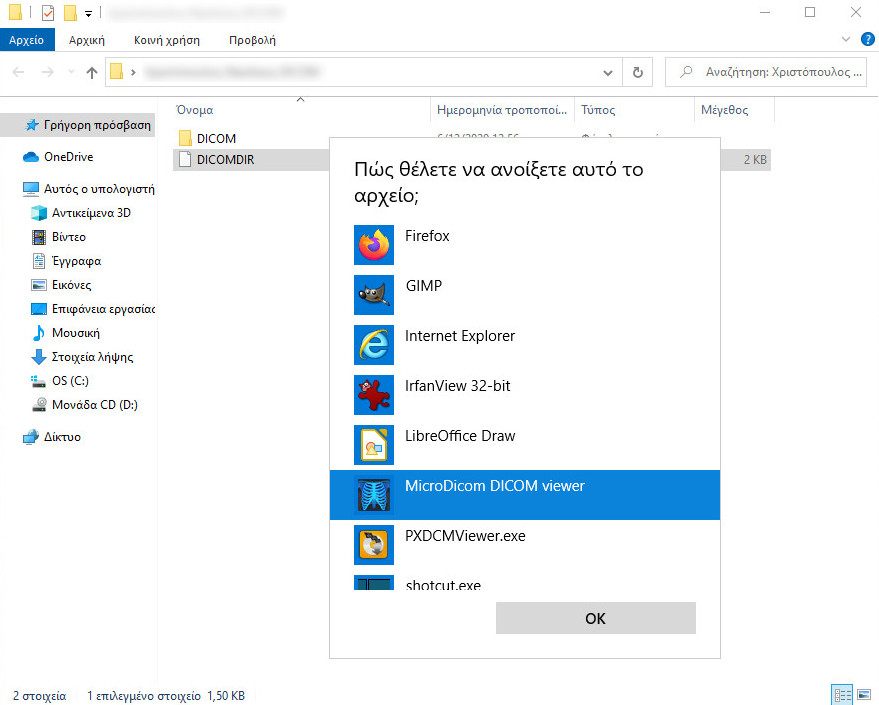Confirm the app choice with OK
Viewport: 879px width, 705px height.
pyautogui.click(x=595, y=618)
